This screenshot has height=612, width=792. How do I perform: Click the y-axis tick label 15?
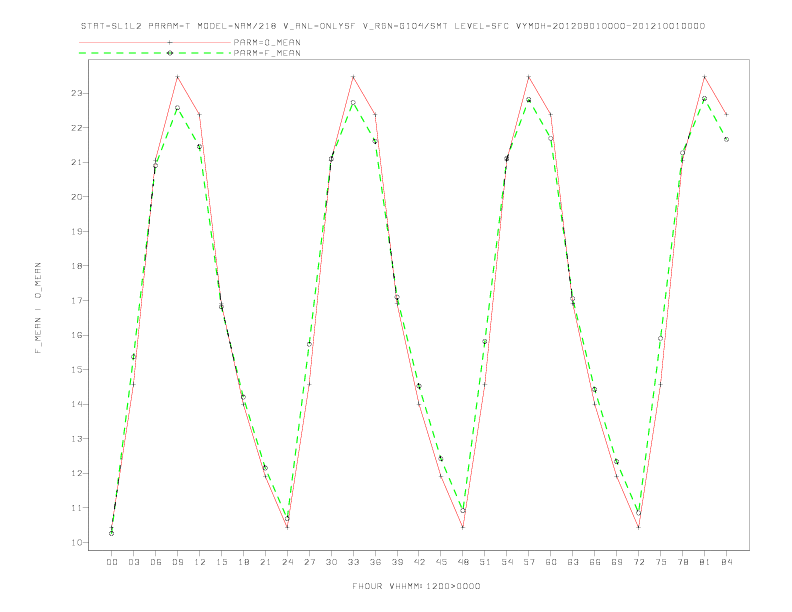click(x=76, y=370)
